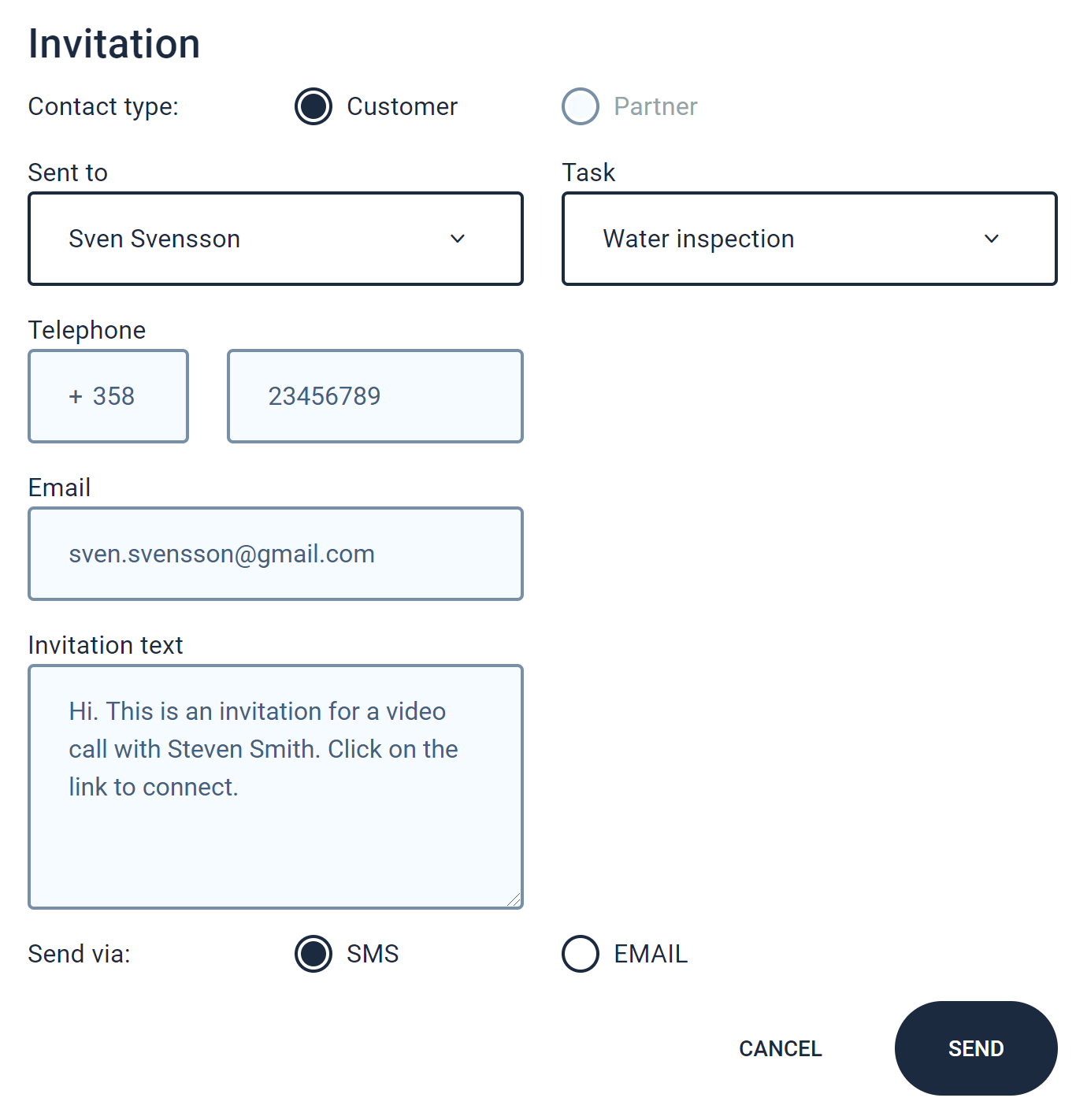Click inside the invitation text message box

(276, 835)
